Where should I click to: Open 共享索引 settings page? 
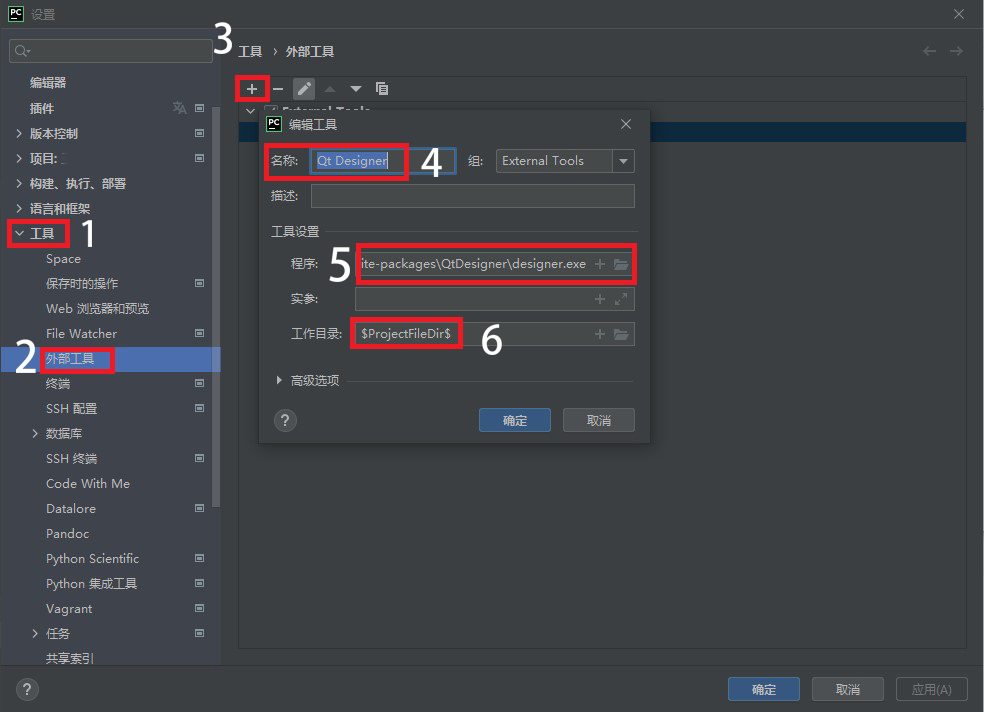click(x=70, y=658)
